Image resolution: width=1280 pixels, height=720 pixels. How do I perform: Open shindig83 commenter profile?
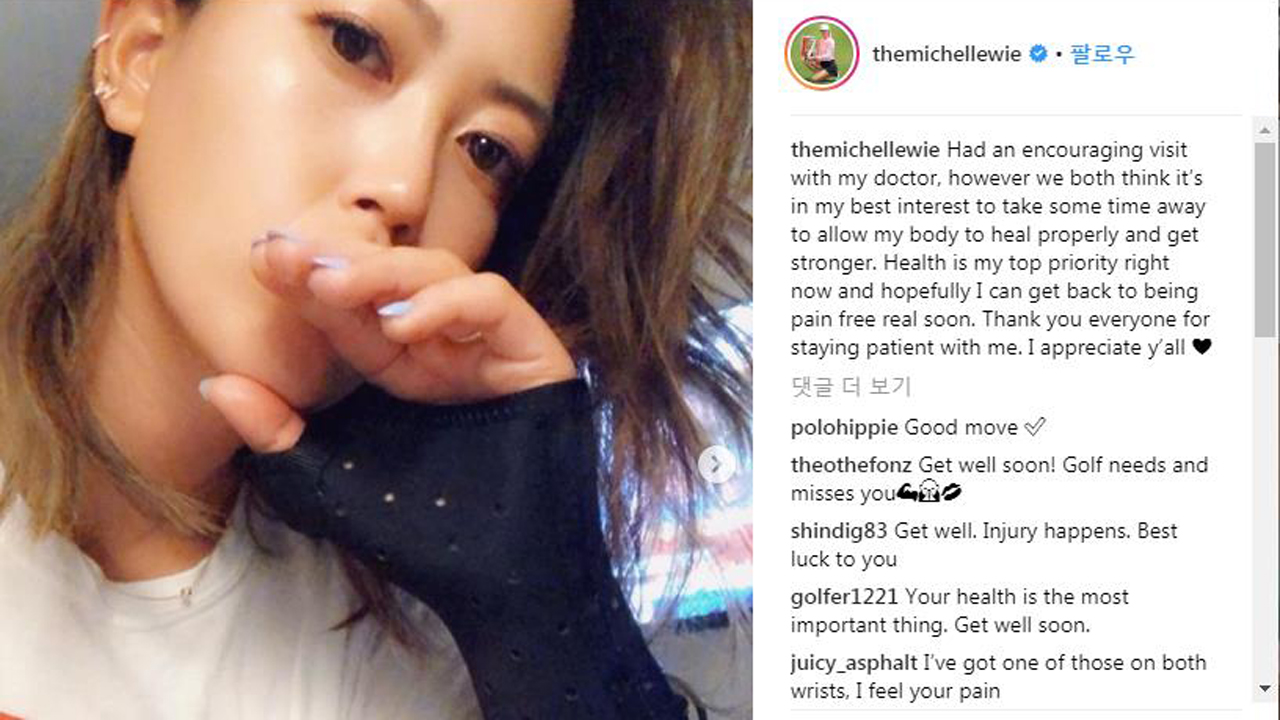840,531
